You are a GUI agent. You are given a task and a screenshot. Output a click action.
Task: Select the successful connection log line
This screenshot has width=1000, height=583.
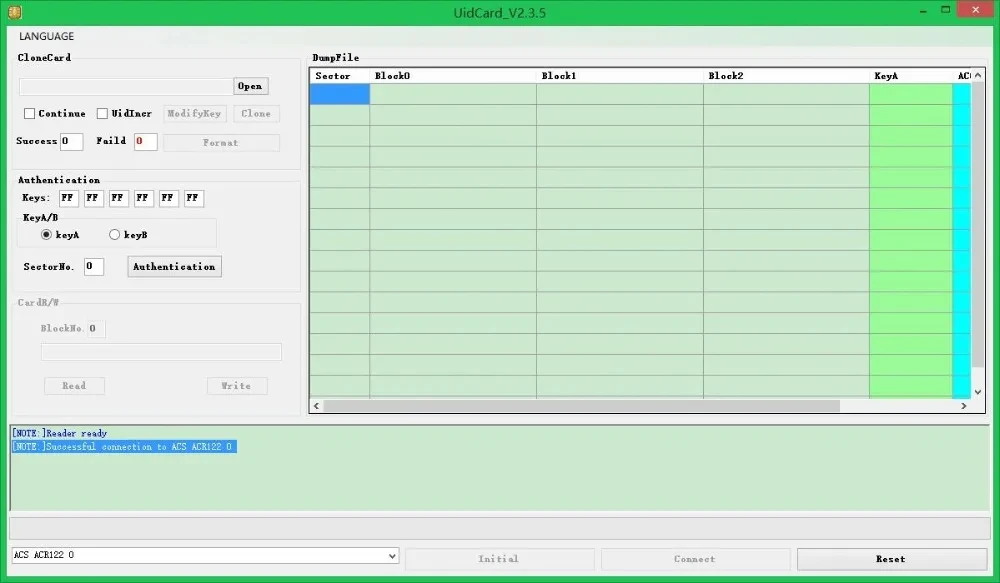[124, 446]
